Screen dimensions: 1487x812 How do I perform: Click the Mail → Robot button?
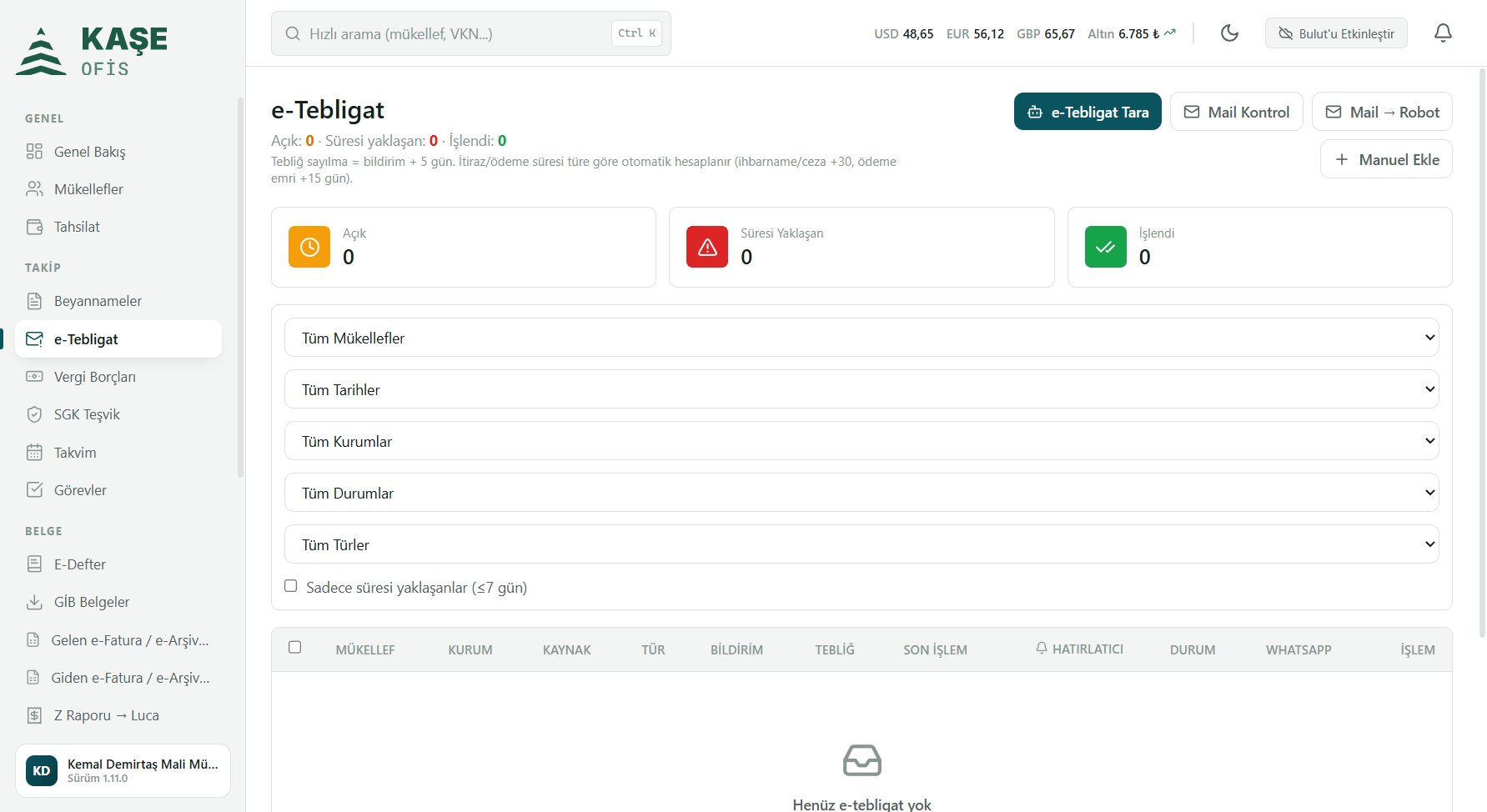(1382, 112)
